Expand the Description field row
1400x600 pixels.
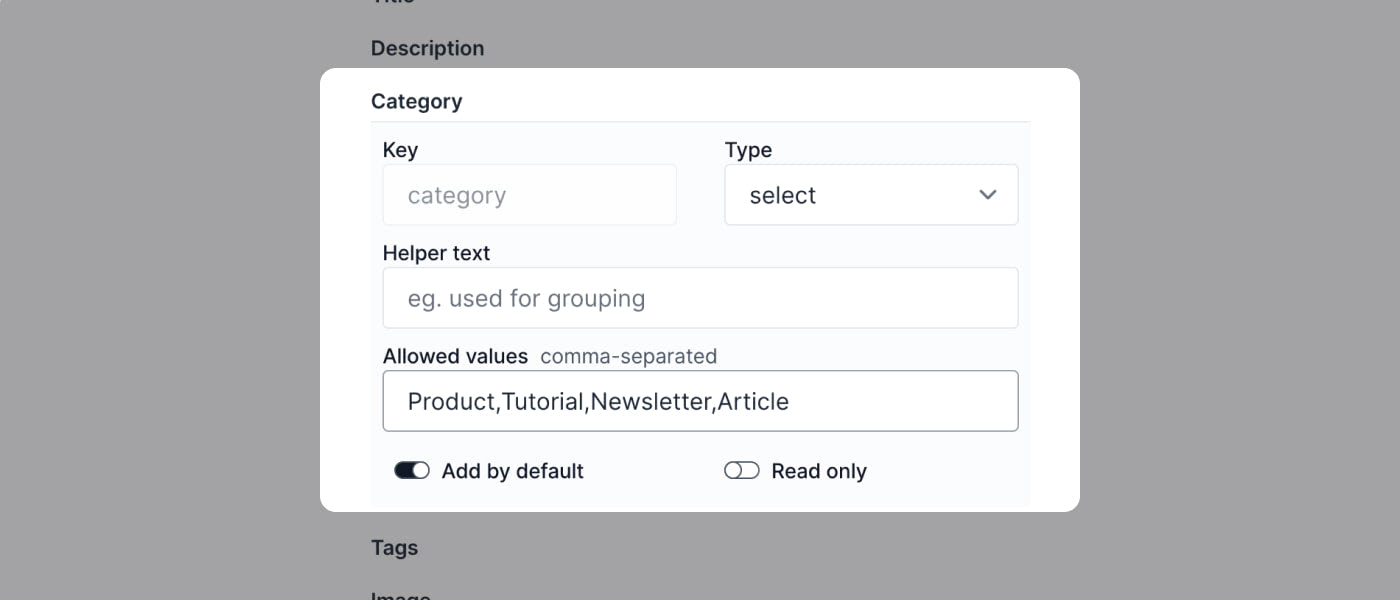click(x=427, y=48)
